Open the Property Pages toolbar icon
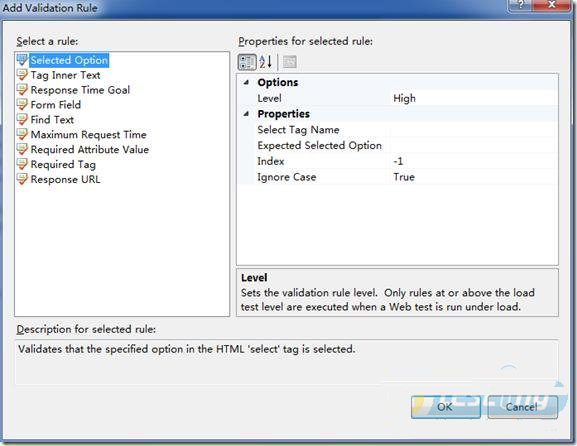577x446 pixels. click(x=290, y=62)
